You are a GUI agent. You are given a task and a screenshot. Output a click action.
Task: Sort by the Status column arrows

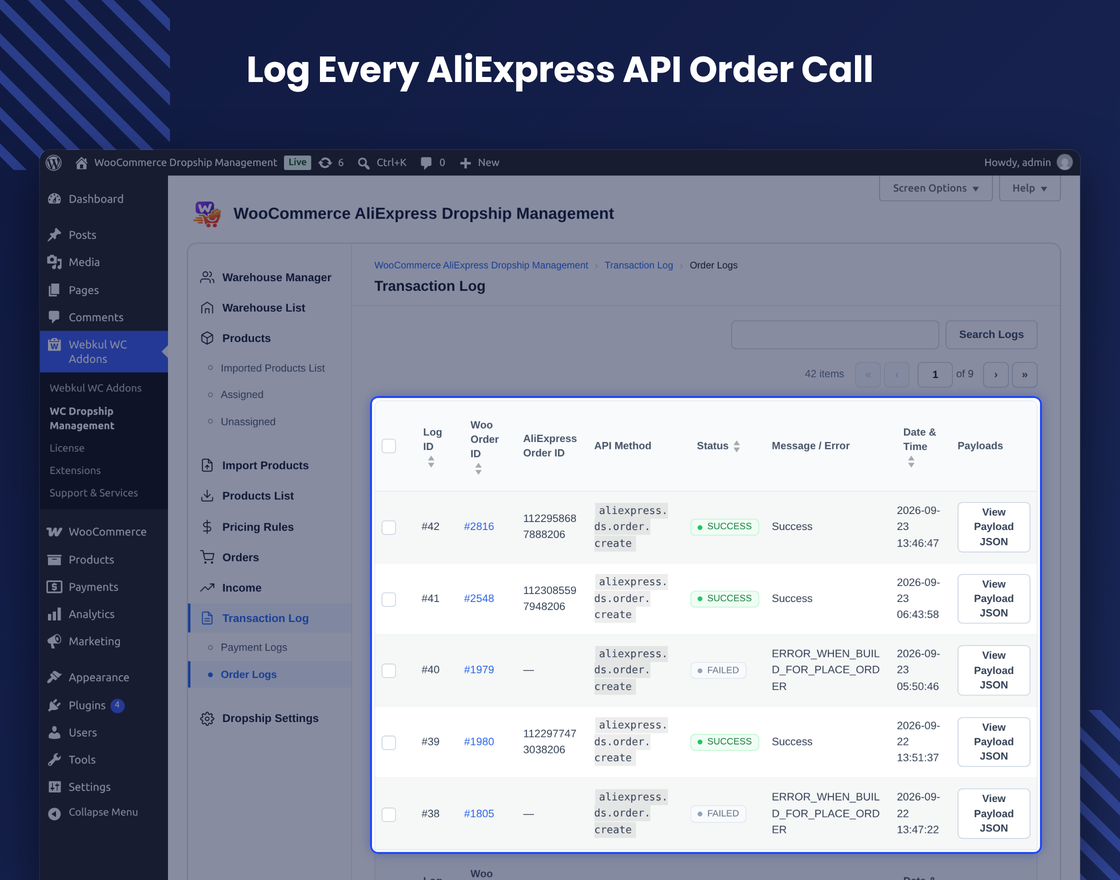coord(736,446)
